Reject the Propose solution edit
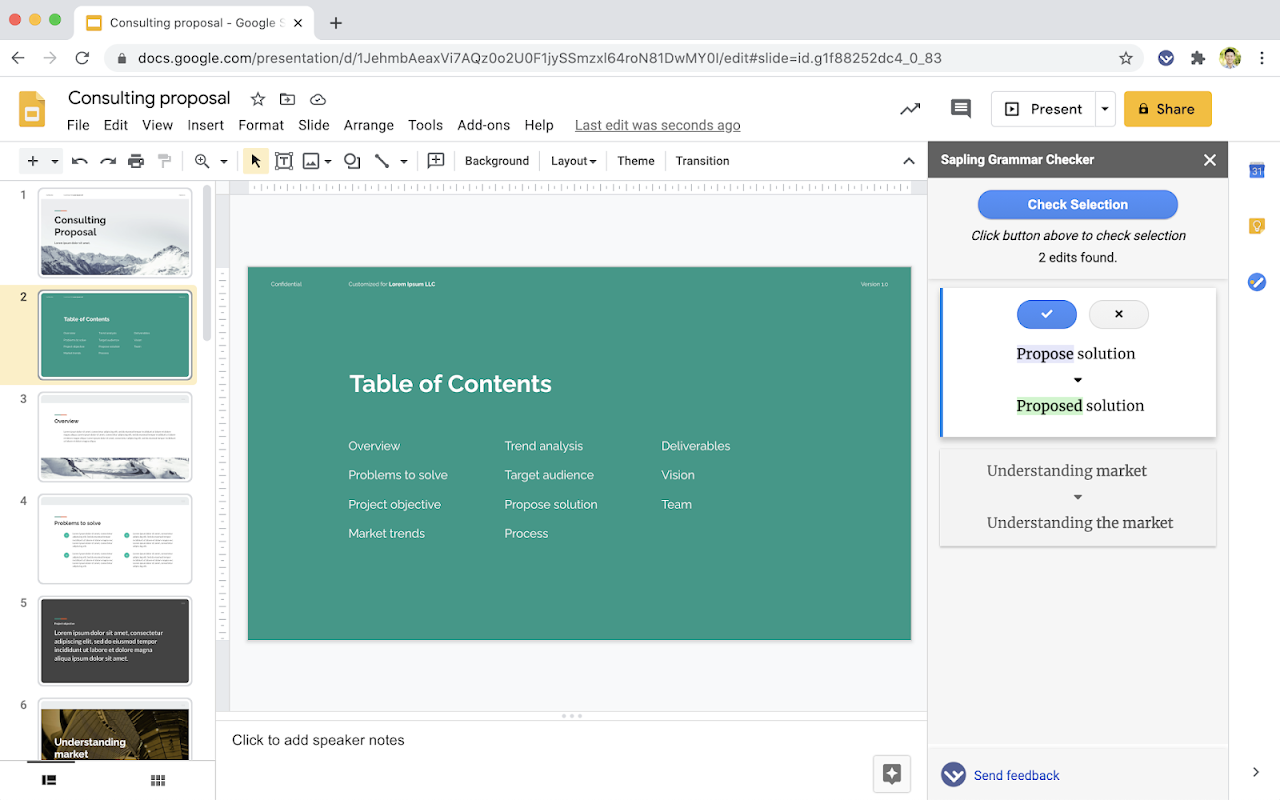Viewport: 1280px width, 800px height. pyautogui.click(x=1119, y=314)
